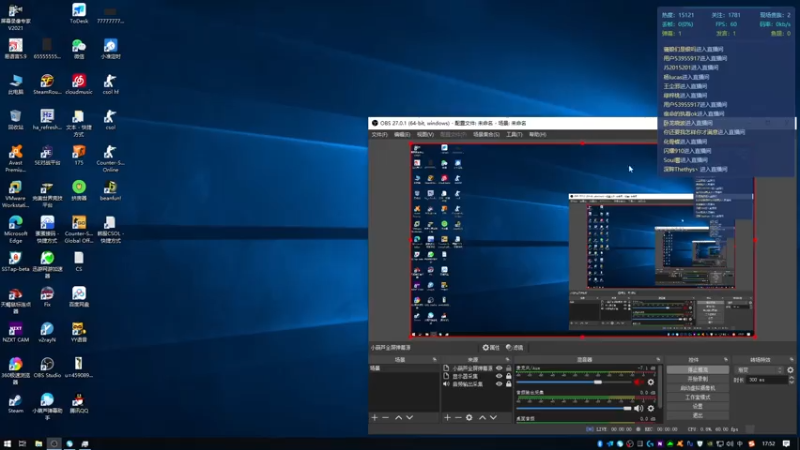Screen dimensions: 800x450
Task: Open source Filters button above panels
Action: click(x=514, y=347)
